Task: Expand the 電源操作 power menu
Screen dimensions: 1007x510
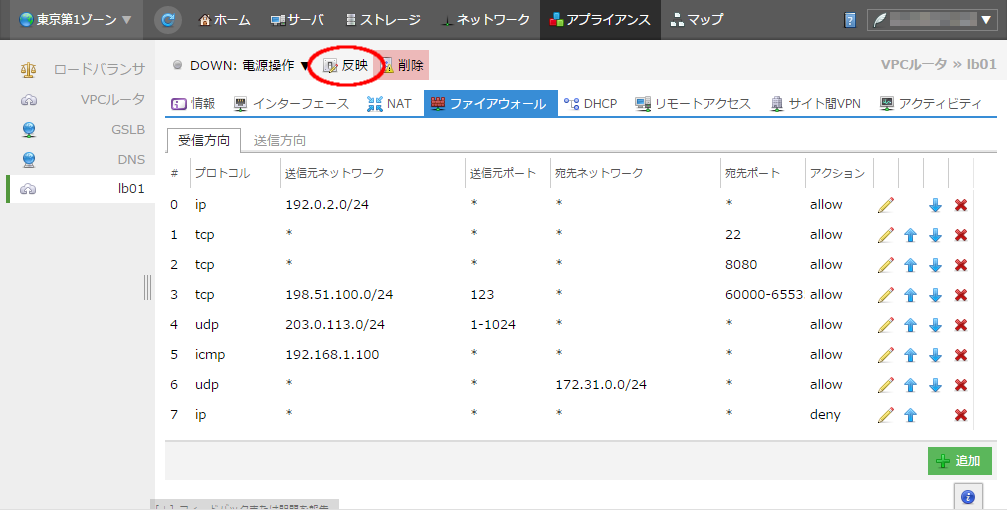Action: coord(304,66)
